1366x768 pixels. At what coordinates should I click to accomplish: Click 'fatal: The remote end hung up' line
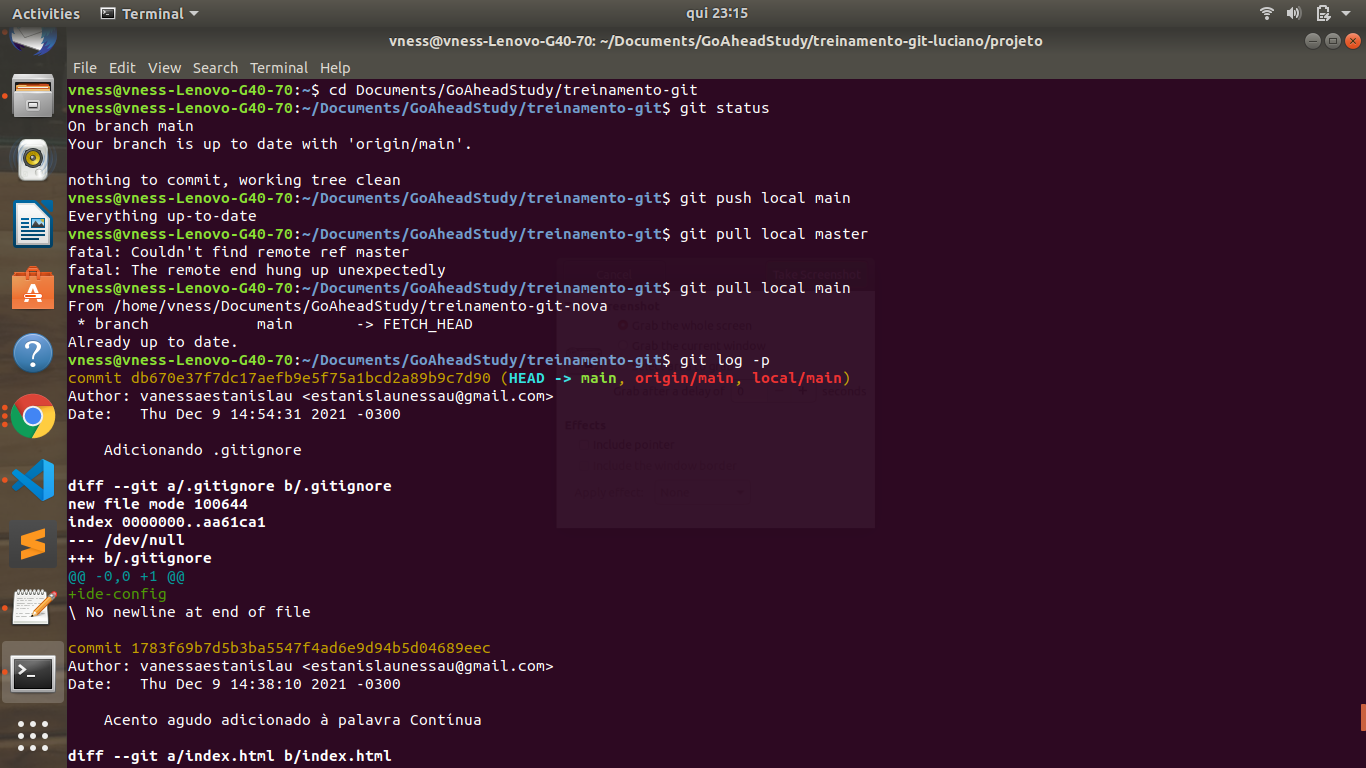(257, 270)
